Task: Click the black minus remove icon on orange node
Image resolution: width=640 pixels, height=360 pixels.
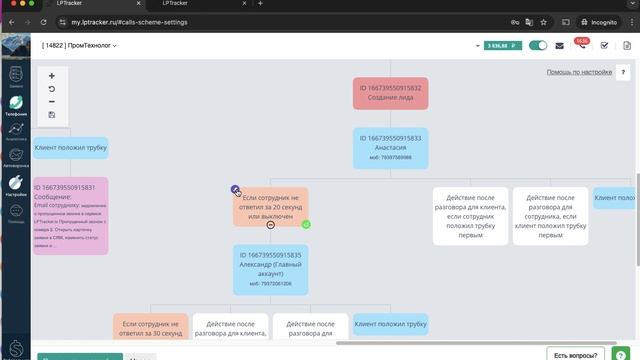Action: tap(270, 225)
